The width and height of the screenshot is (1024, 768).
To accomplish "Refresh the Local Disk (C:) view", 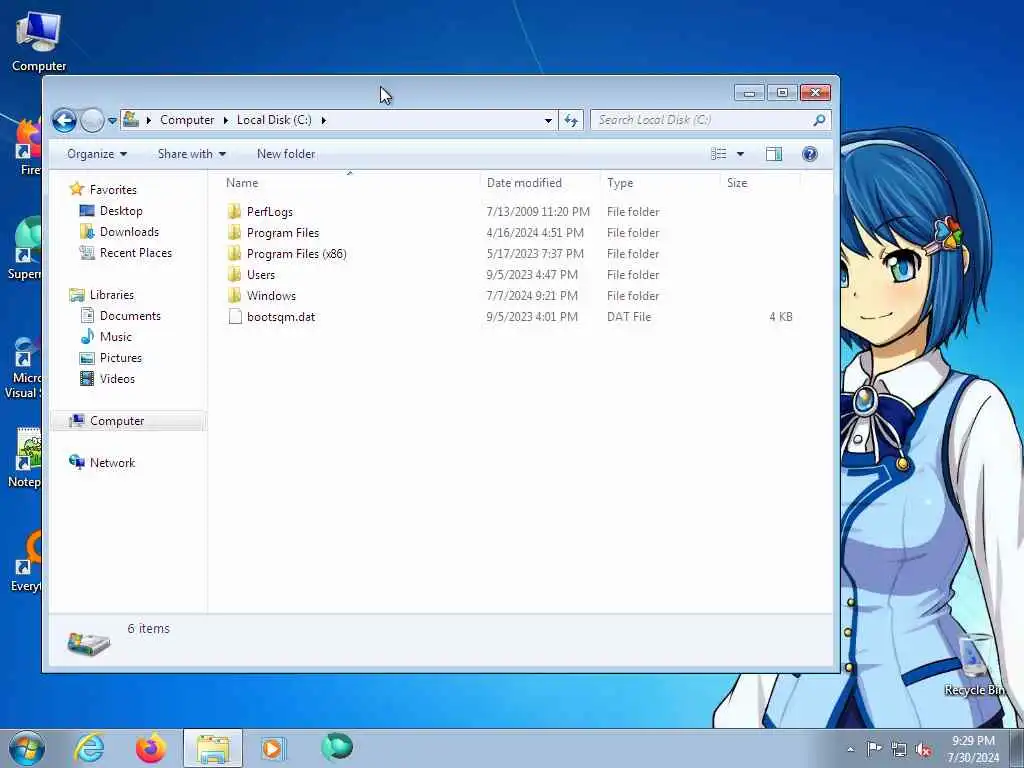I will pyautogui.click(x=571, y=120).
